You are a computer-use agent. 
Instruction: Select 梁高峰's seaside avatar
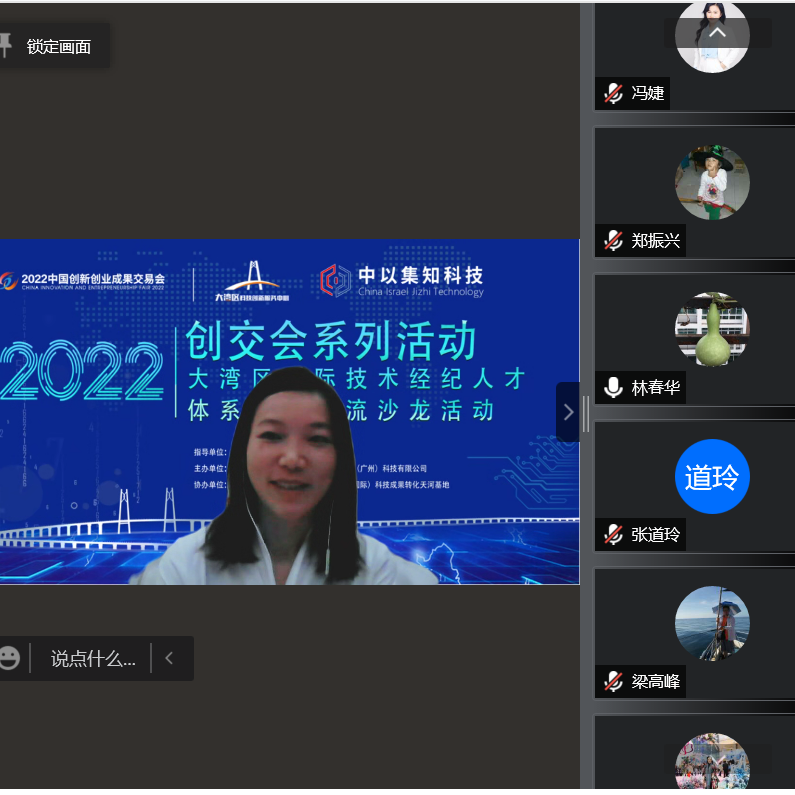point(712,624)
